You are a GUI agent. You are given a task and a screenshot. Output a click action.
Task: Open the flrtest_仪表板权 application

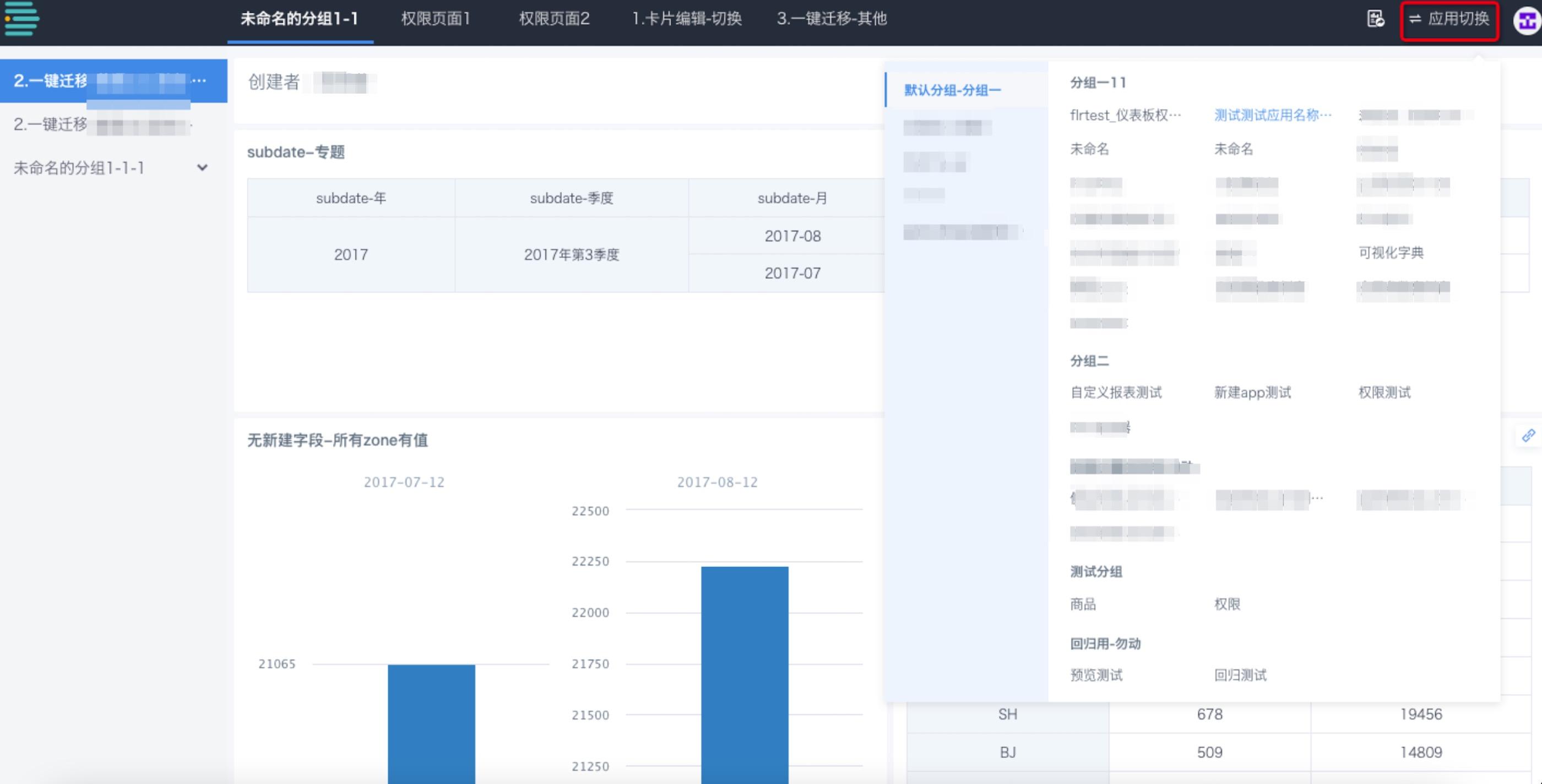coord(1125,116)
